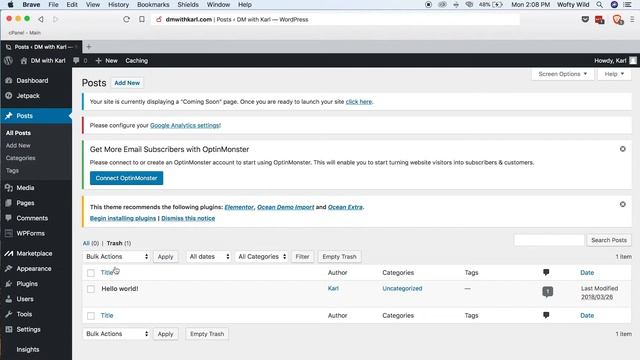
Task: Click the top Empty Trash button
Action: (x=339, y=256)
